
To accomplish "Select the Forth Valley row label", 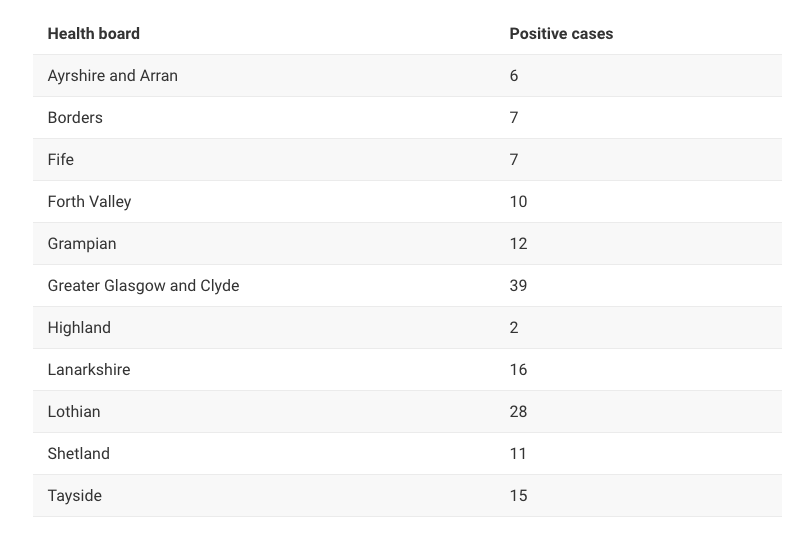I will pos(89,202).
